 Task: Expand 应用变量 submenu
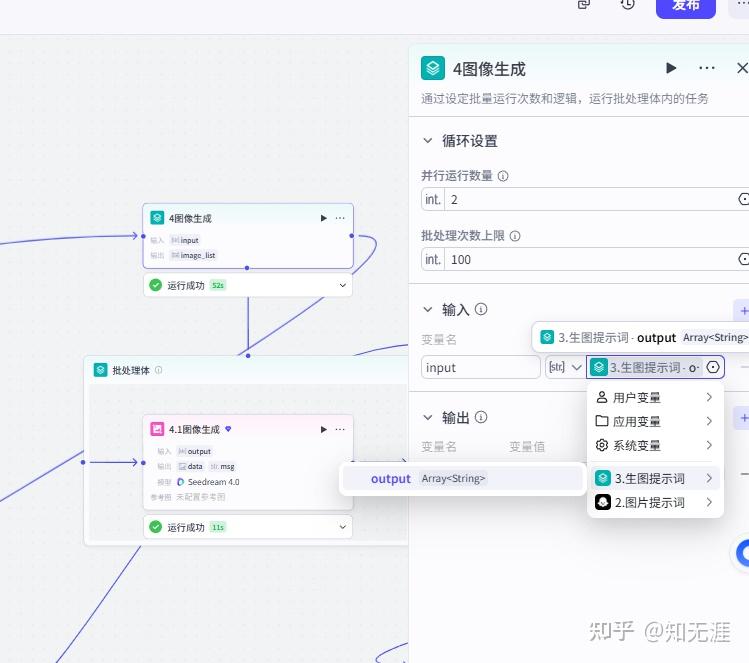655,421
